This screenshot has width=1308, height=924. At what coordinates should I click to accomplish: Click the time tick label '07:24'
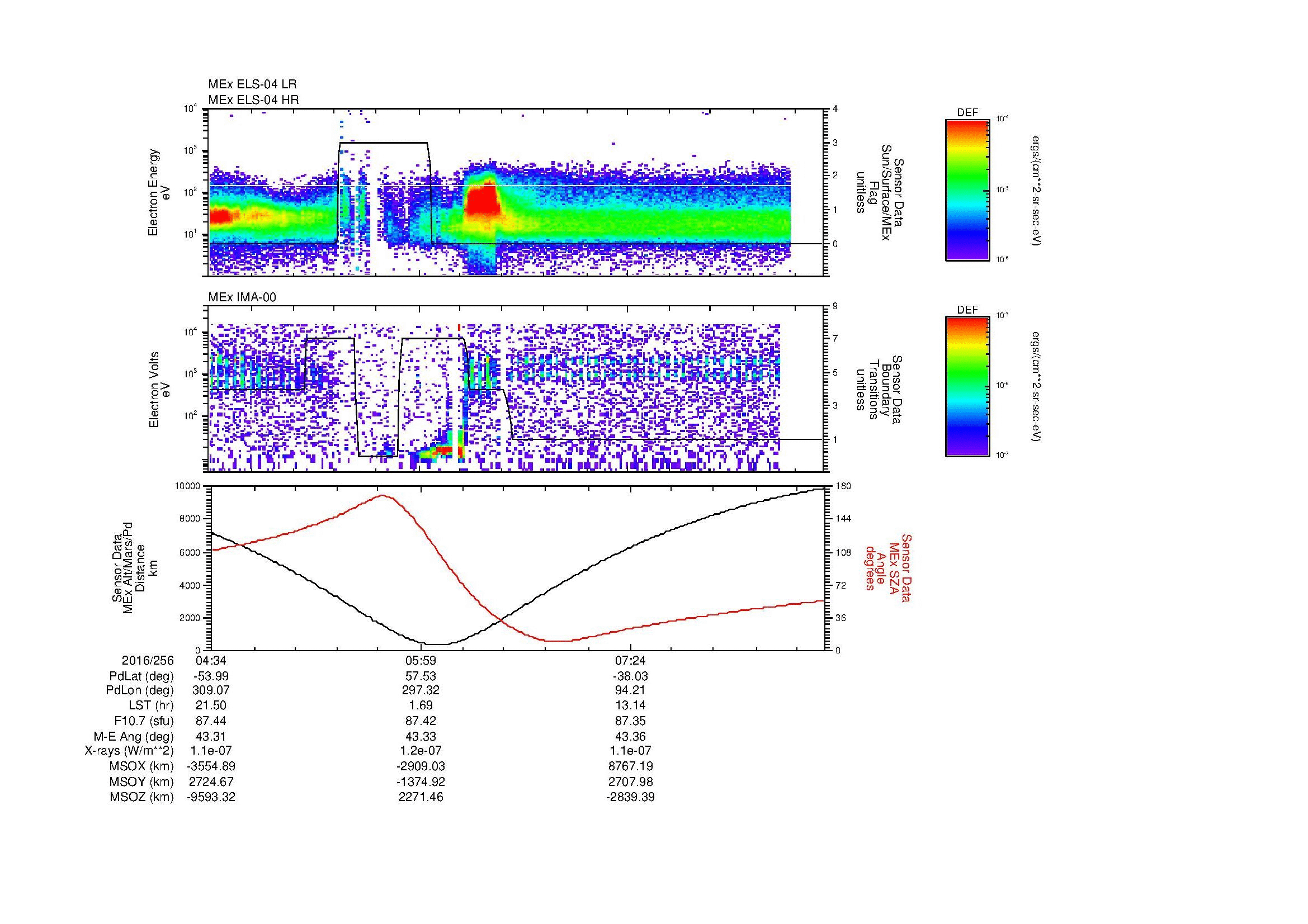pyautogui.click(x=631, y=661)
